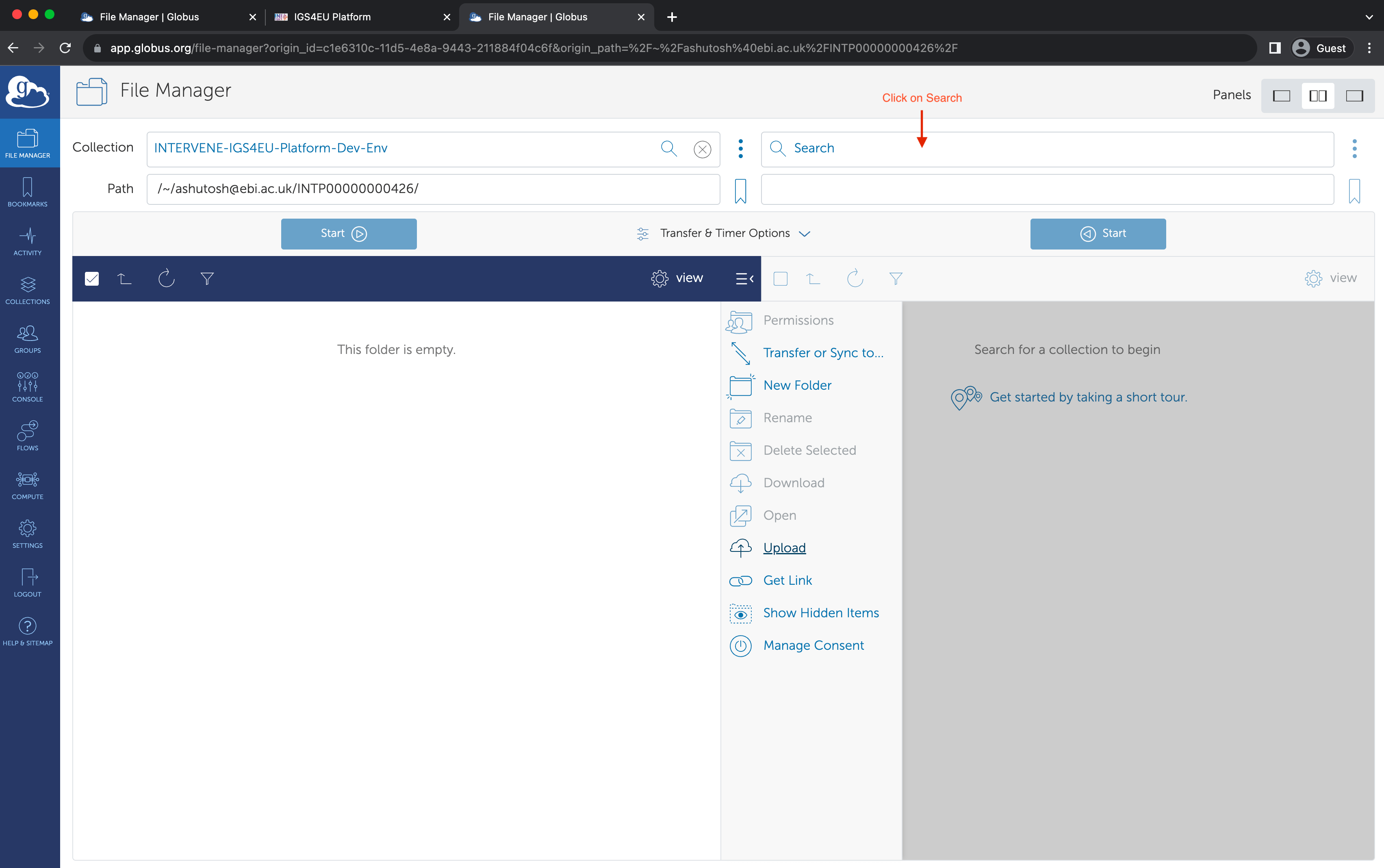Open the Activity page in the sidebar
This screenshot has width=1384, height=868.
click(28, 241)
